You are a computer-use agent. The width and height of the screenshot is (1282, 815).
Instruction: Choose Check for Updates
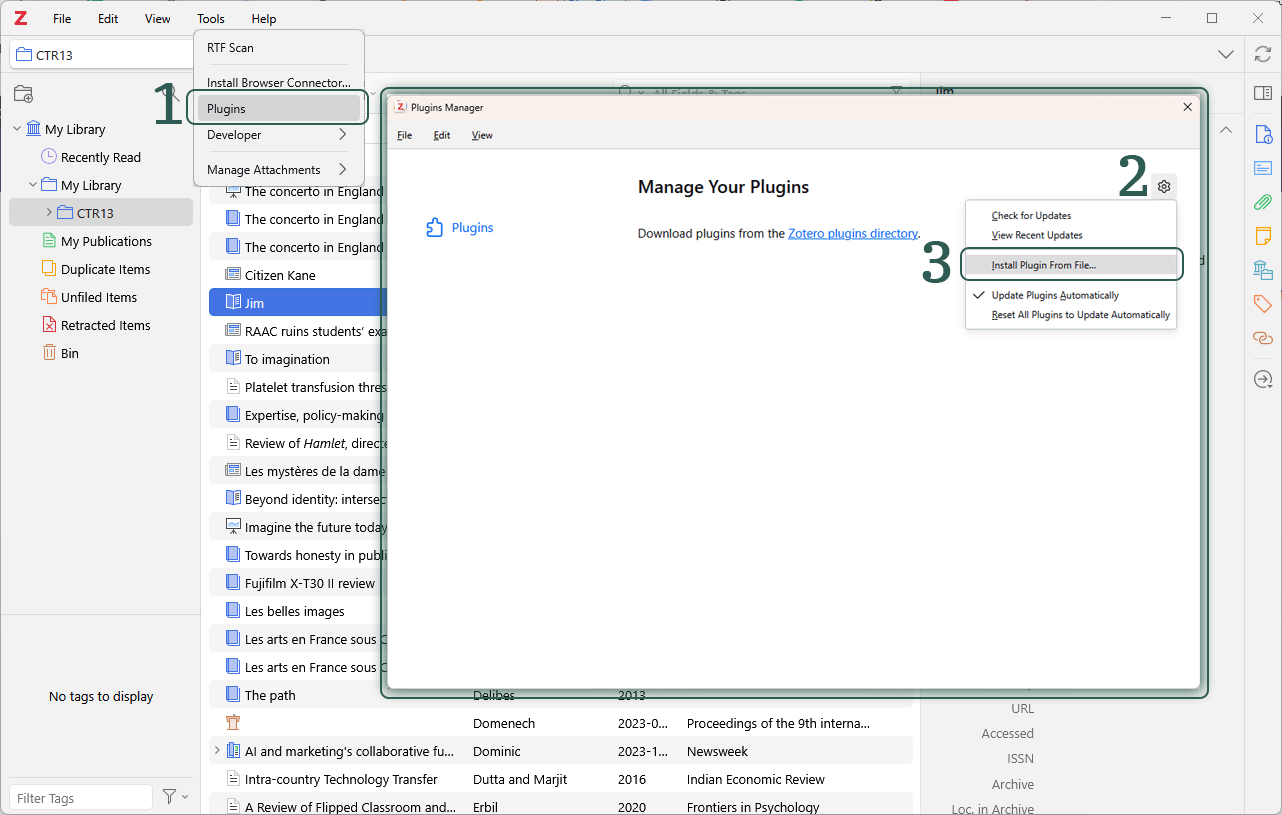point(1071,216)
